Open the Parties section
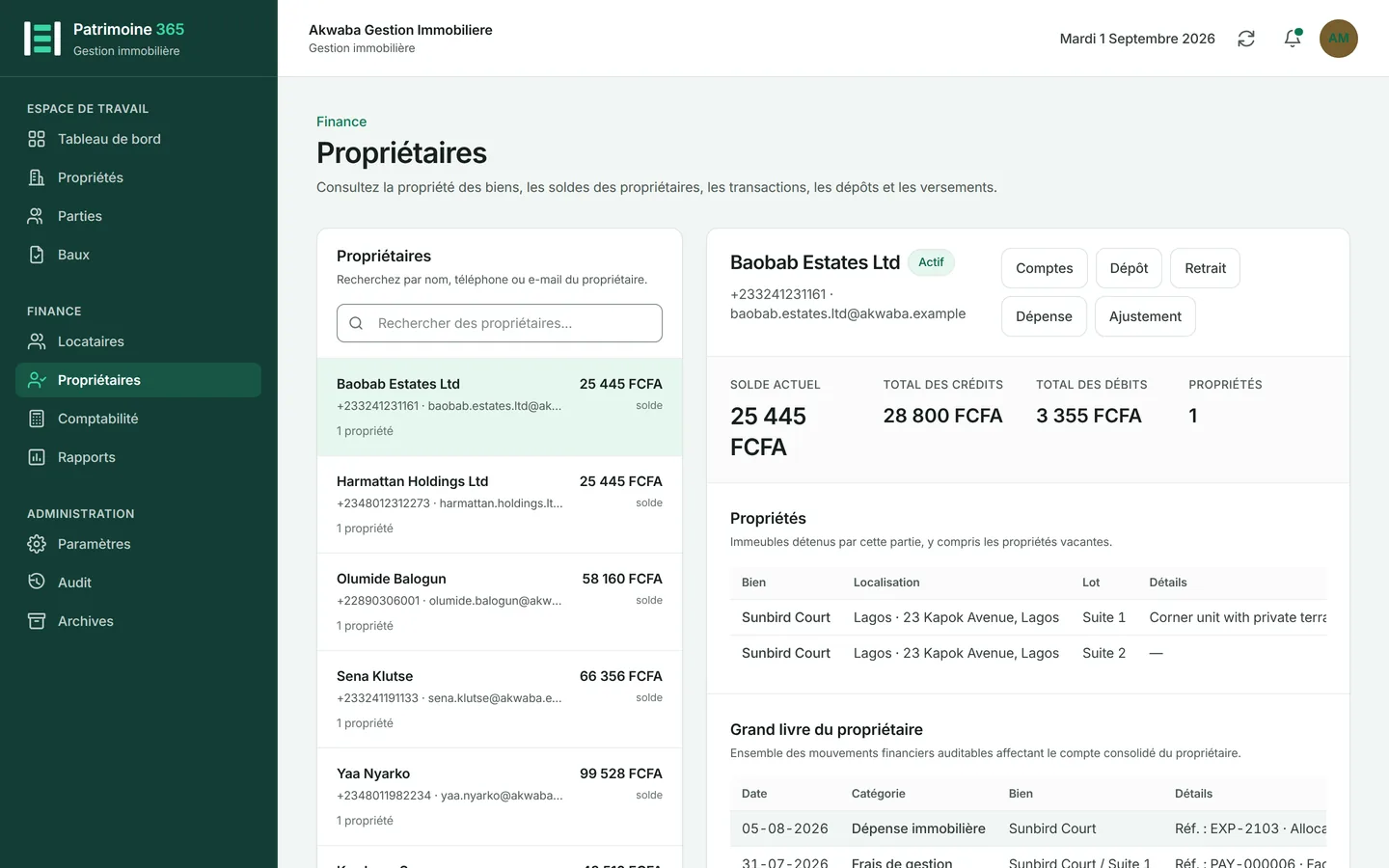The height and width of the screenshot is (868, 1389). (x=139, y=216)
